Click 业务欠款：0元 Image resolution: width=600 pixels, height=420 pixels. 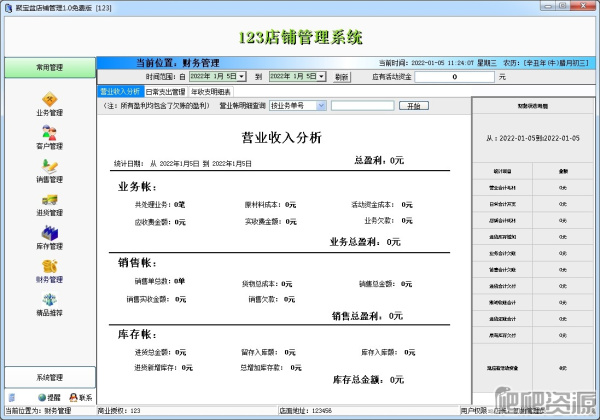(388, 221)
